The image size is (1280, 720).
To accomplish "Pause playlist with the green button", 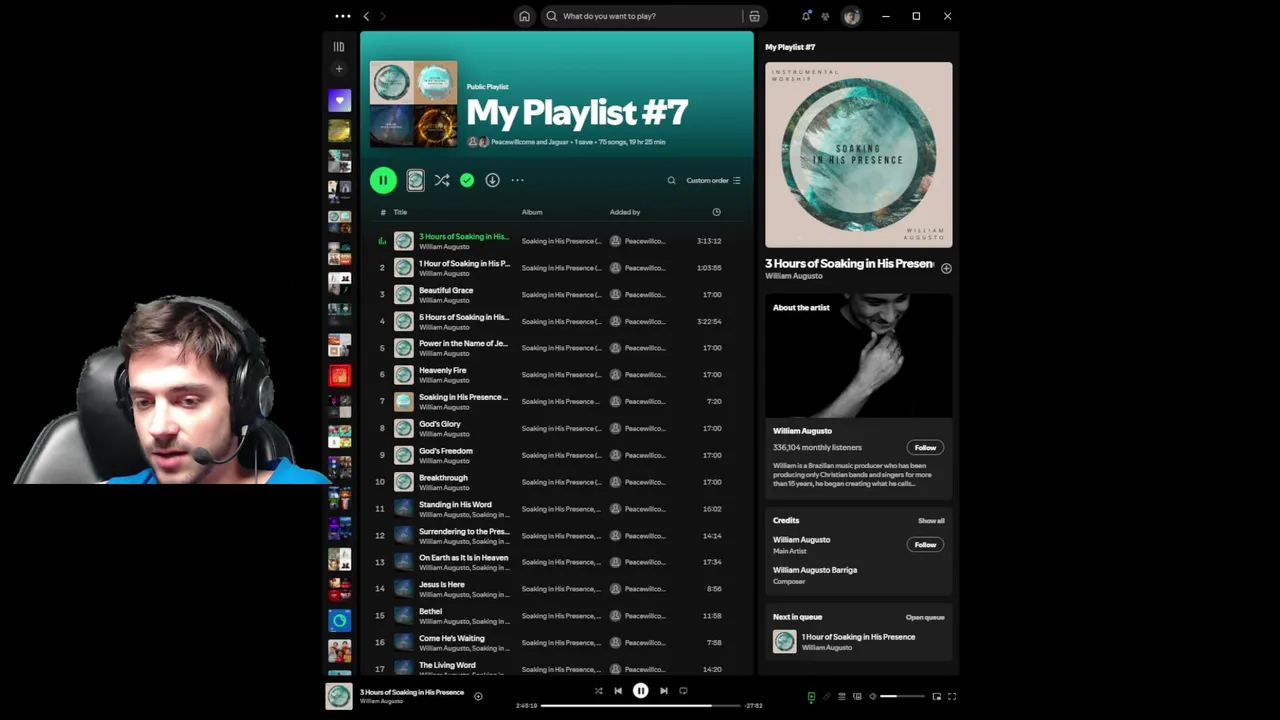I will click(x=383, y=180).
